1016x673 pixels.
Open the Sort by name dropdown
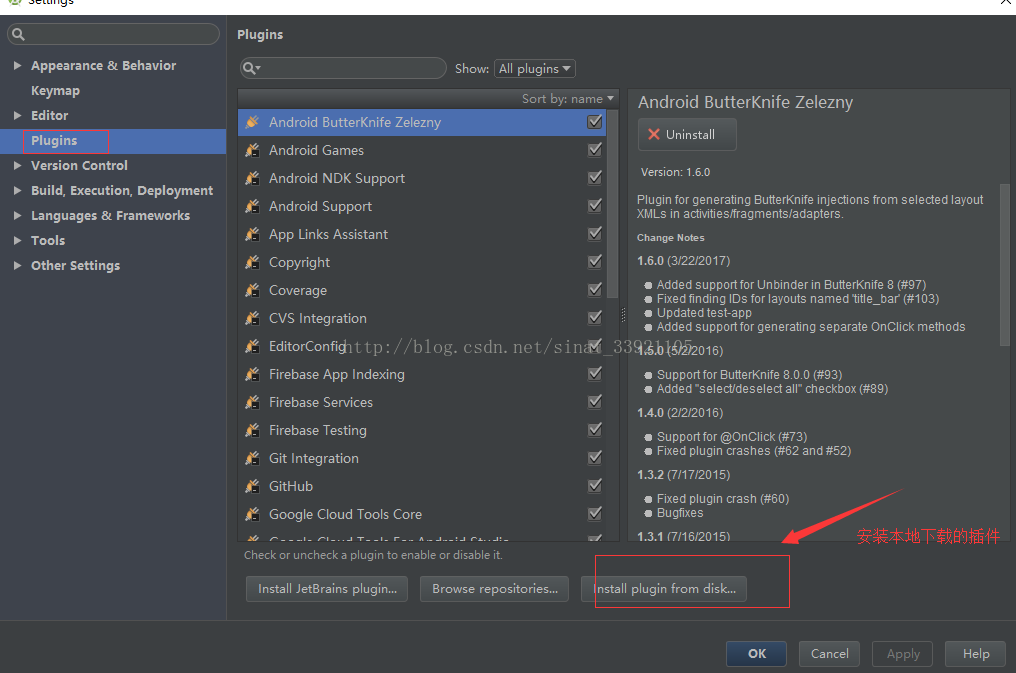click(568, 98)
